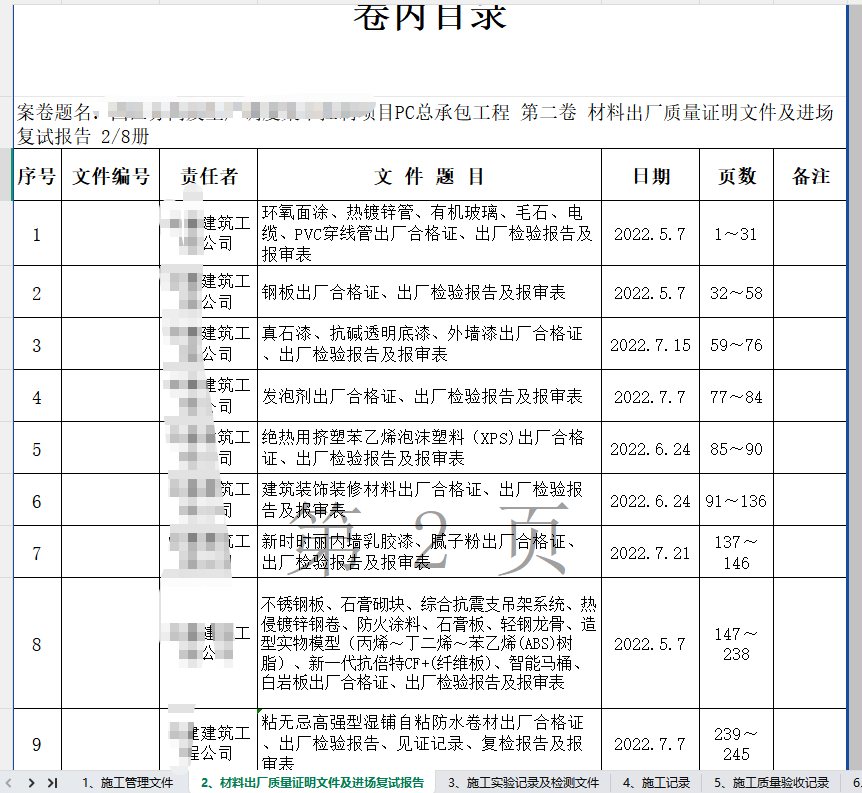Click the 文件题目 header cell
Viewport: 862px width, 793px height.
tap(430, 176)
